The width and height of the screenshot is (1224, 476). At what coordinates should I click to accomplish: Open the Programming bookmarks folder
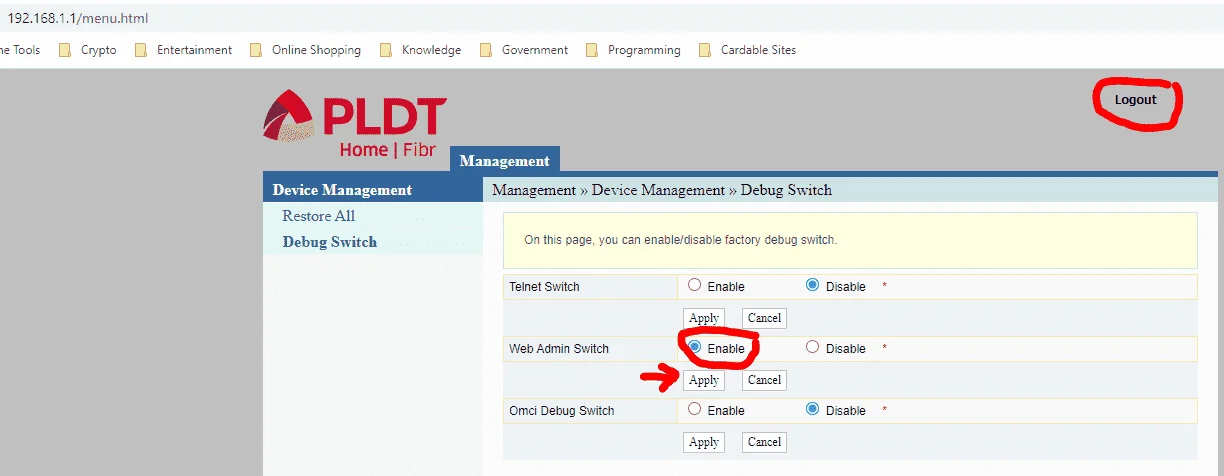[633, 50]
